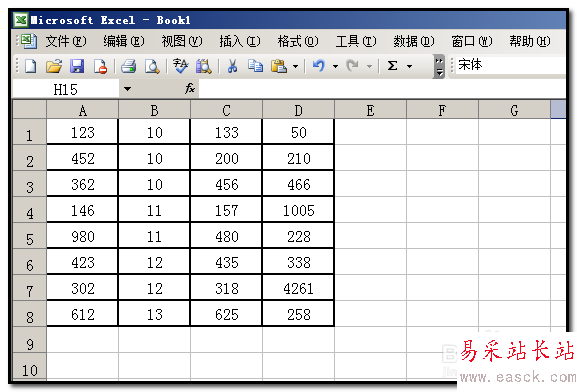Select column G header

point(514,110)
